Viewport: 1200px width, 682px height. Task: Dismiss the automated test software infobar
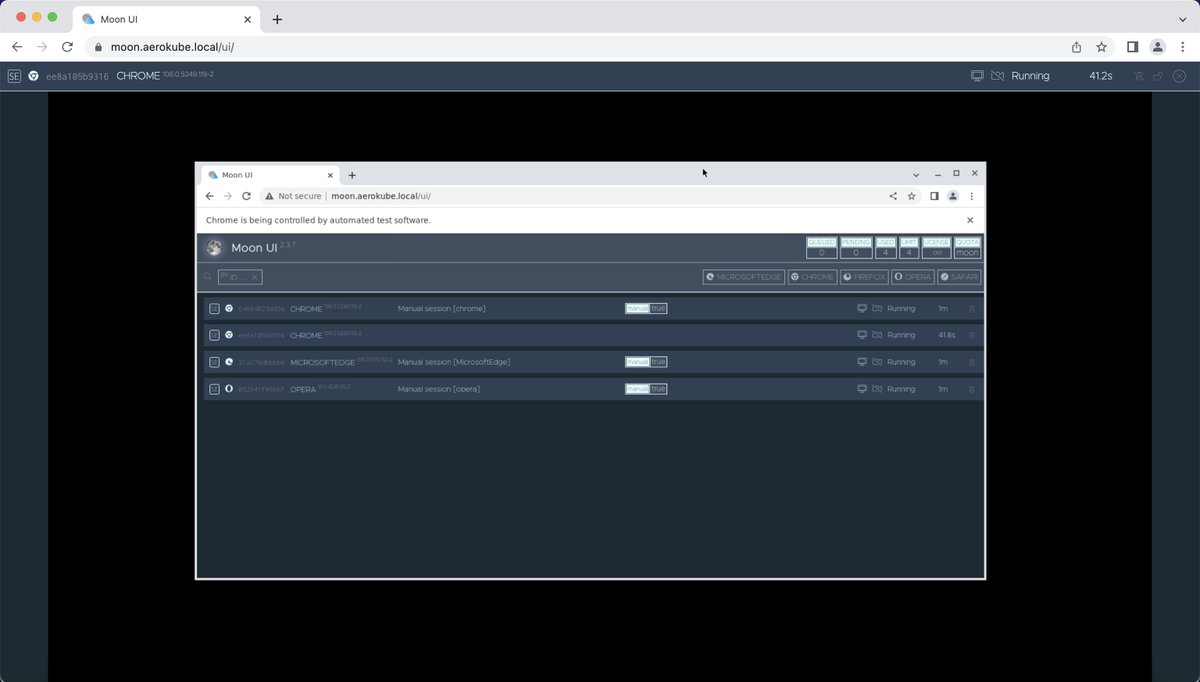(970, 220)
